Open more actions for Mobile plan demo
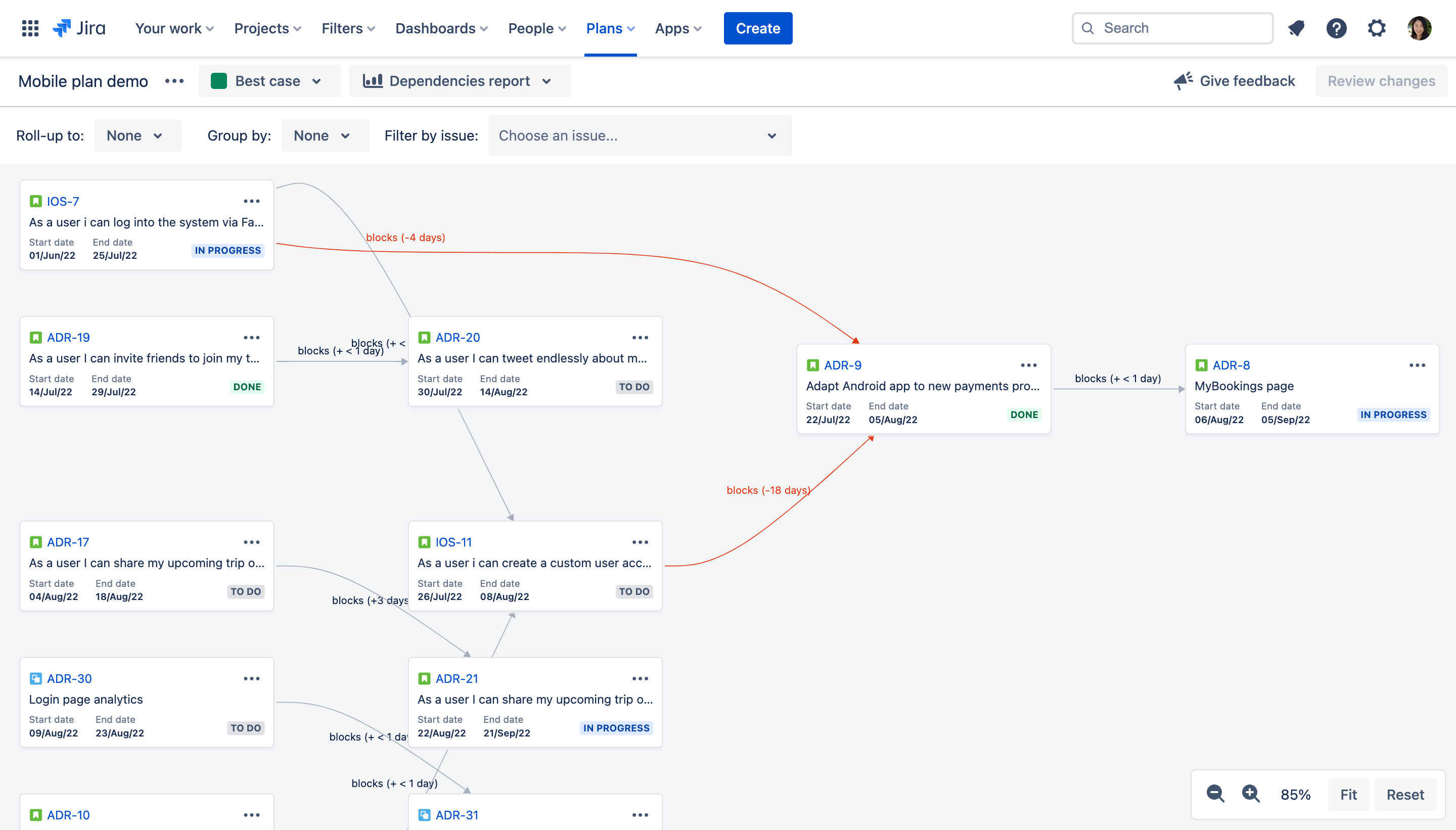Viewport: 1456px width, 830px height. [174, 81]
